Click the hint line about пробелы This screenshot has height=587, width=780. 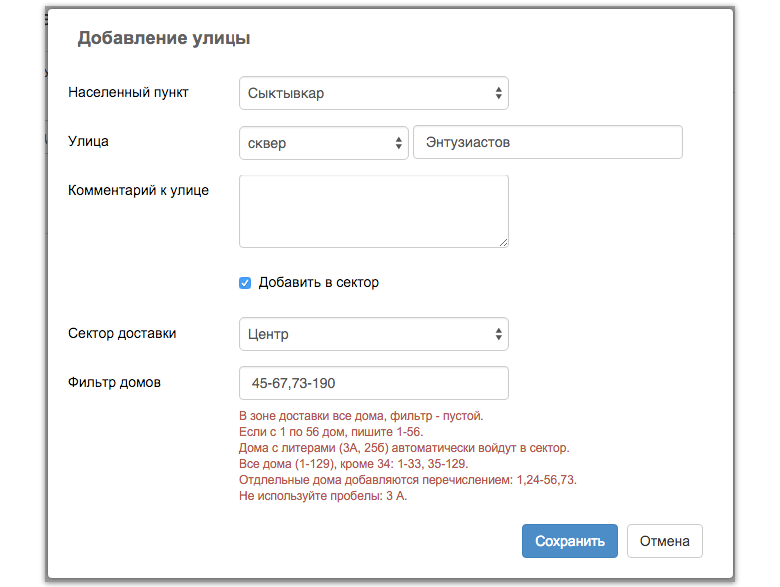[323, 496]
